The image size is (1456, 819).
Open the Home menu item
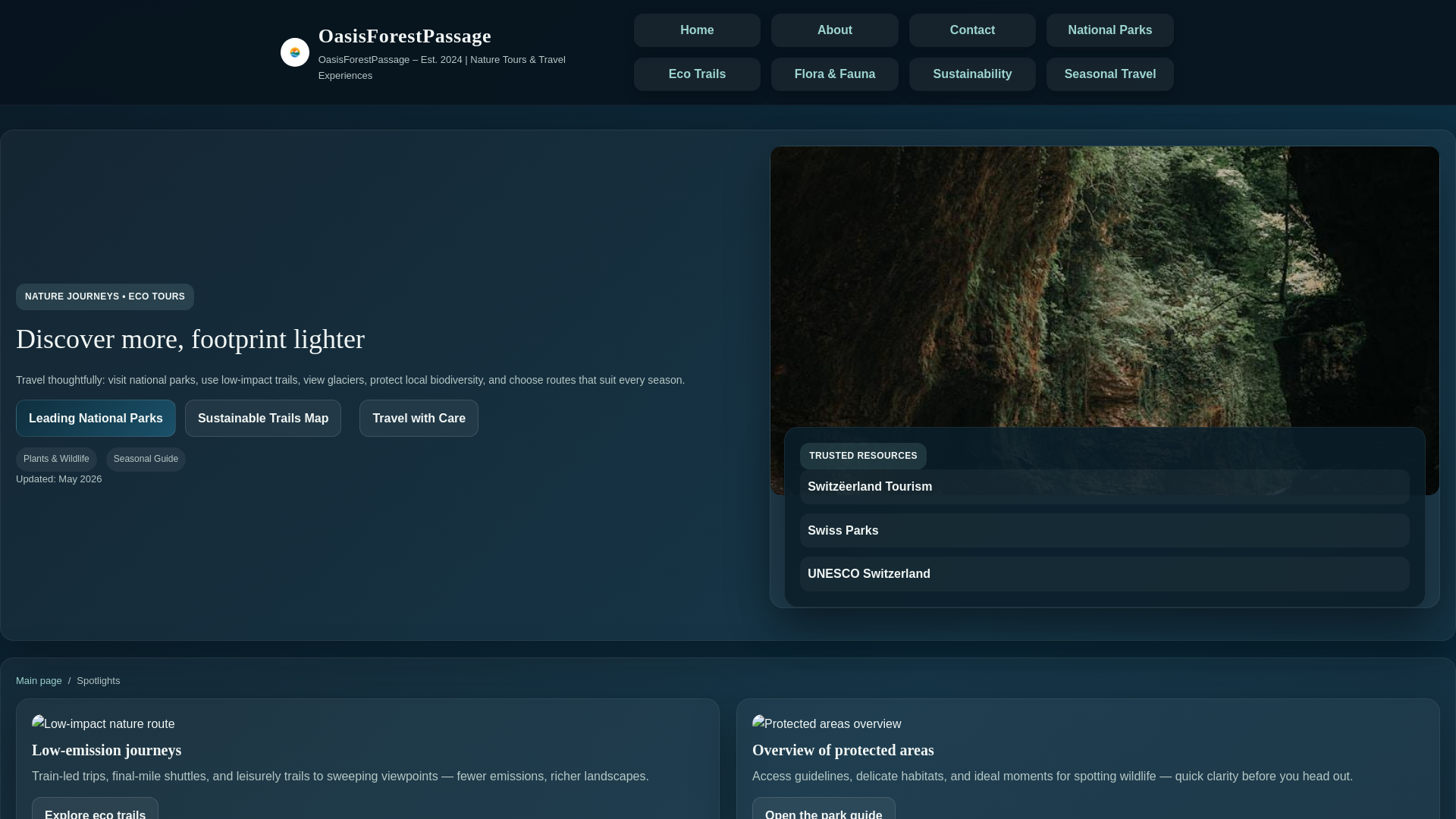[697, 30]
